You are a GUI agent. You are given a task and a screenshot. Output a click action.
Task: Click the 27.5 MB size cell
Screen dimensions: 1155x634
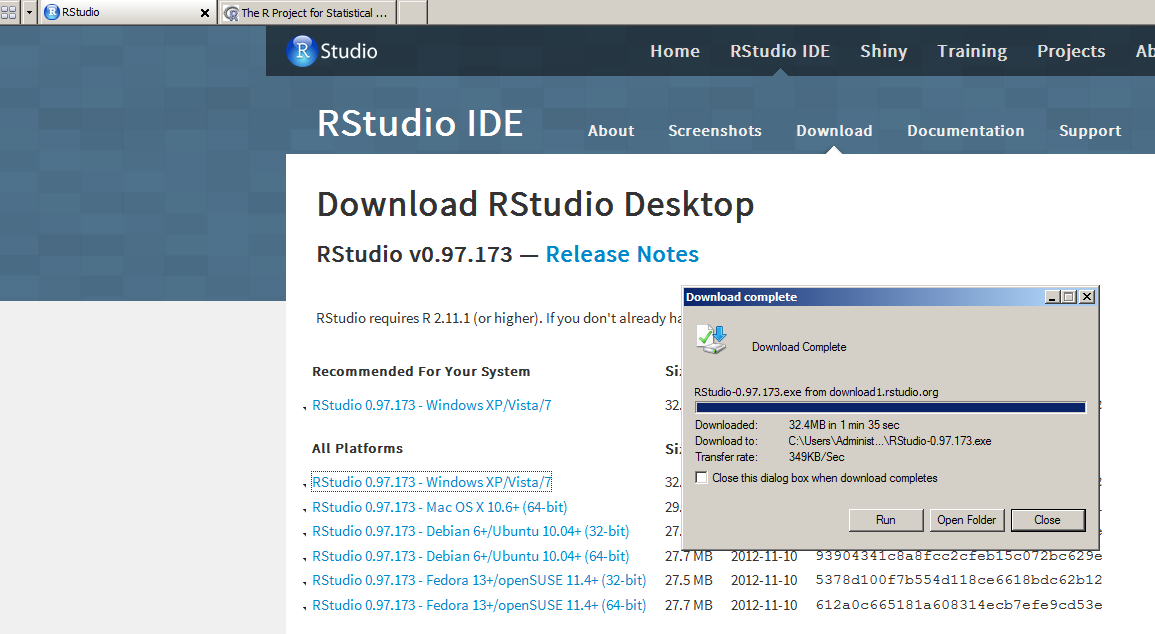tap(689, 580)
